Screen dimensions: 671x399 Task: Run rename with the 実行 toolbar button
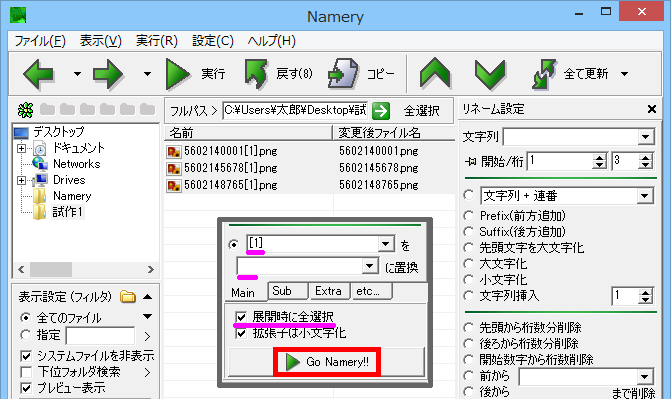196,74
